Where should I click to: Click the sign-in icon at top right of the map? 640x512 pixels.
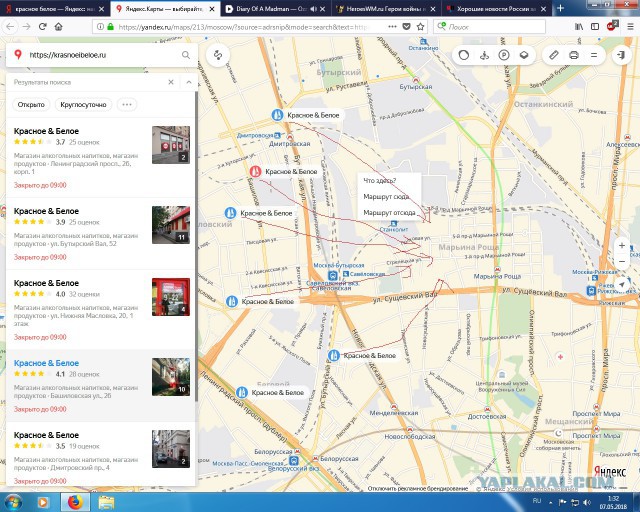pos(621,55)
